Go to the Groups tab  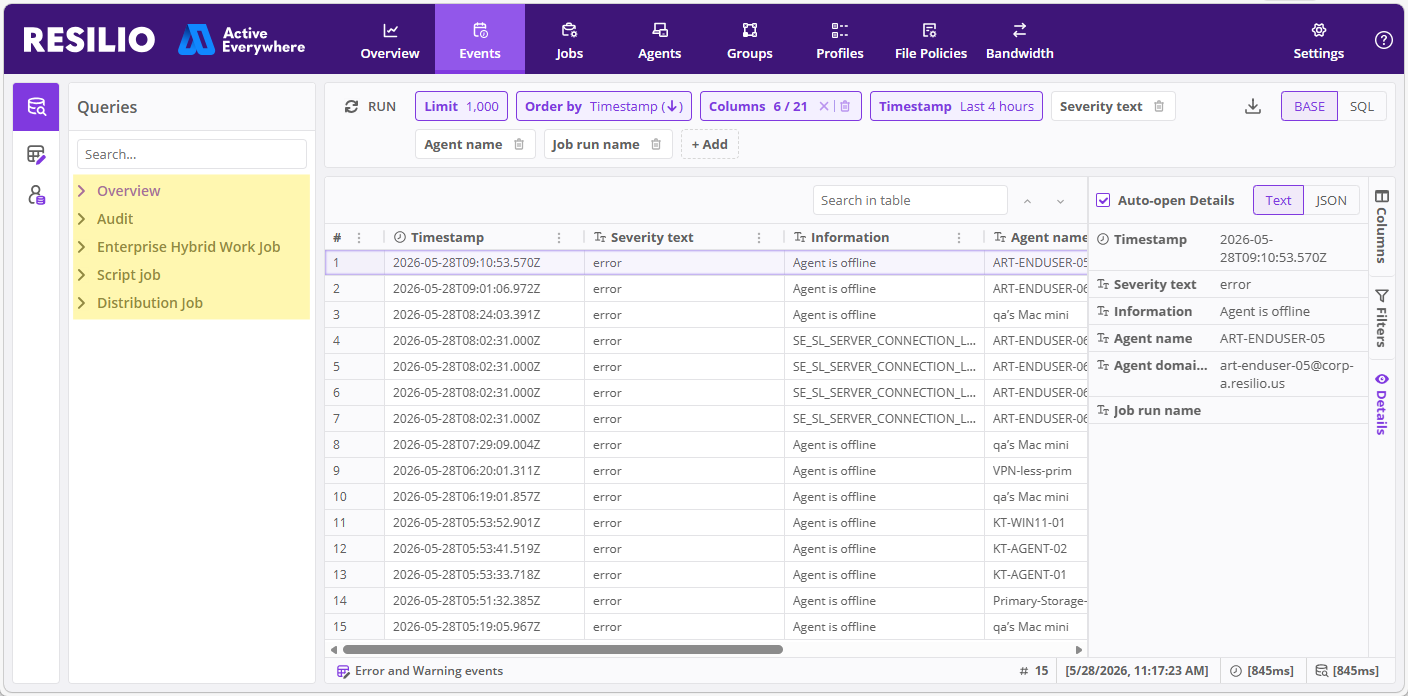[x=749, y=40]
